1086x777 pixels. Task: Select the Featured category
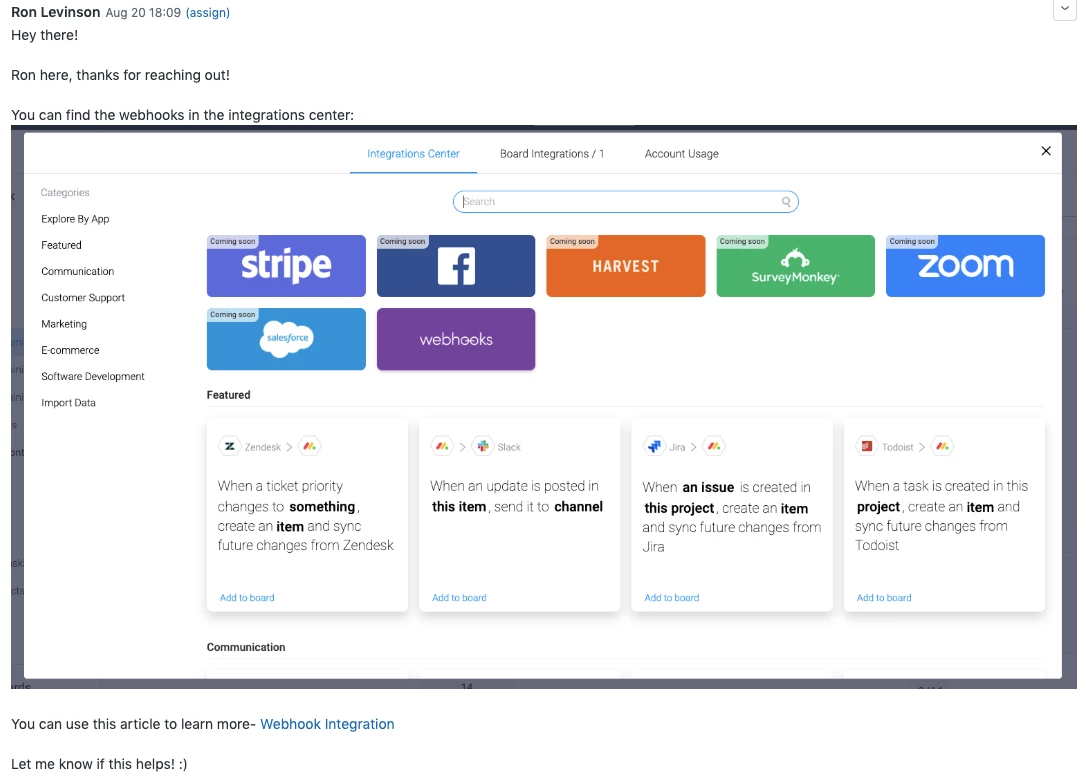pyautogui.click(x=61, y=245)
